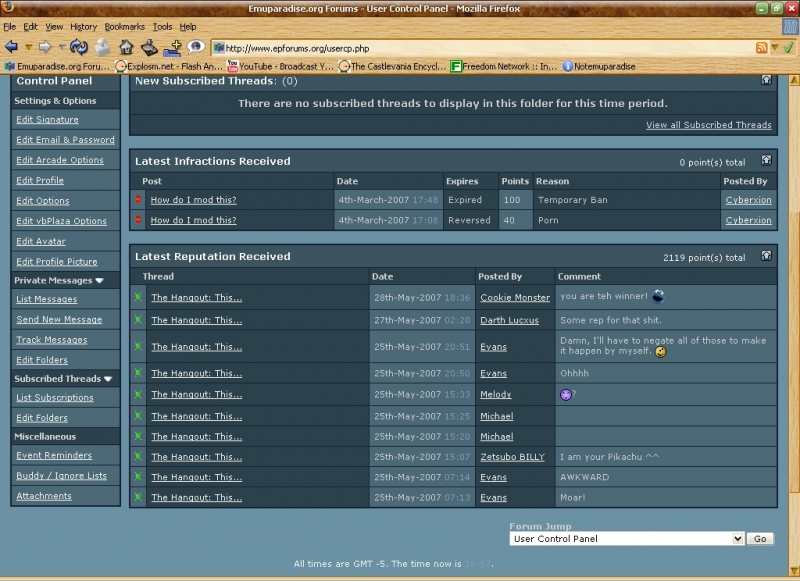This screenshot has width=800, height=581.
Task: Open the History menu
Action: 83,27
